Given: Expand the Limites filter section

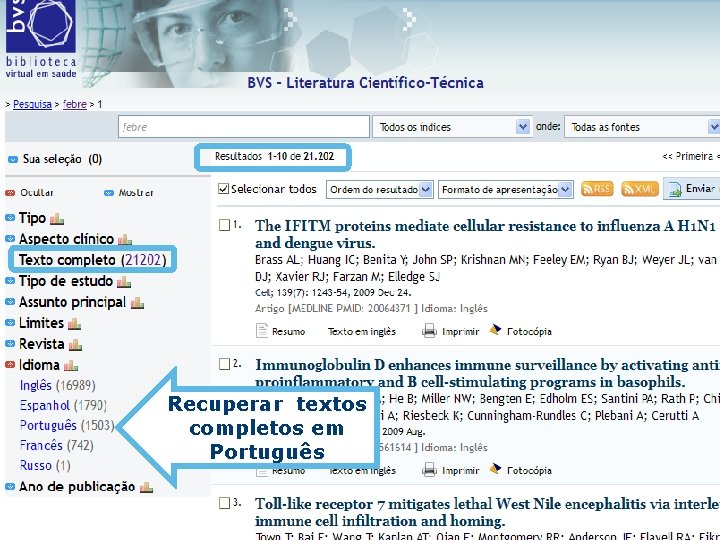Looking at the screenshot, I should tap(10, 323).
